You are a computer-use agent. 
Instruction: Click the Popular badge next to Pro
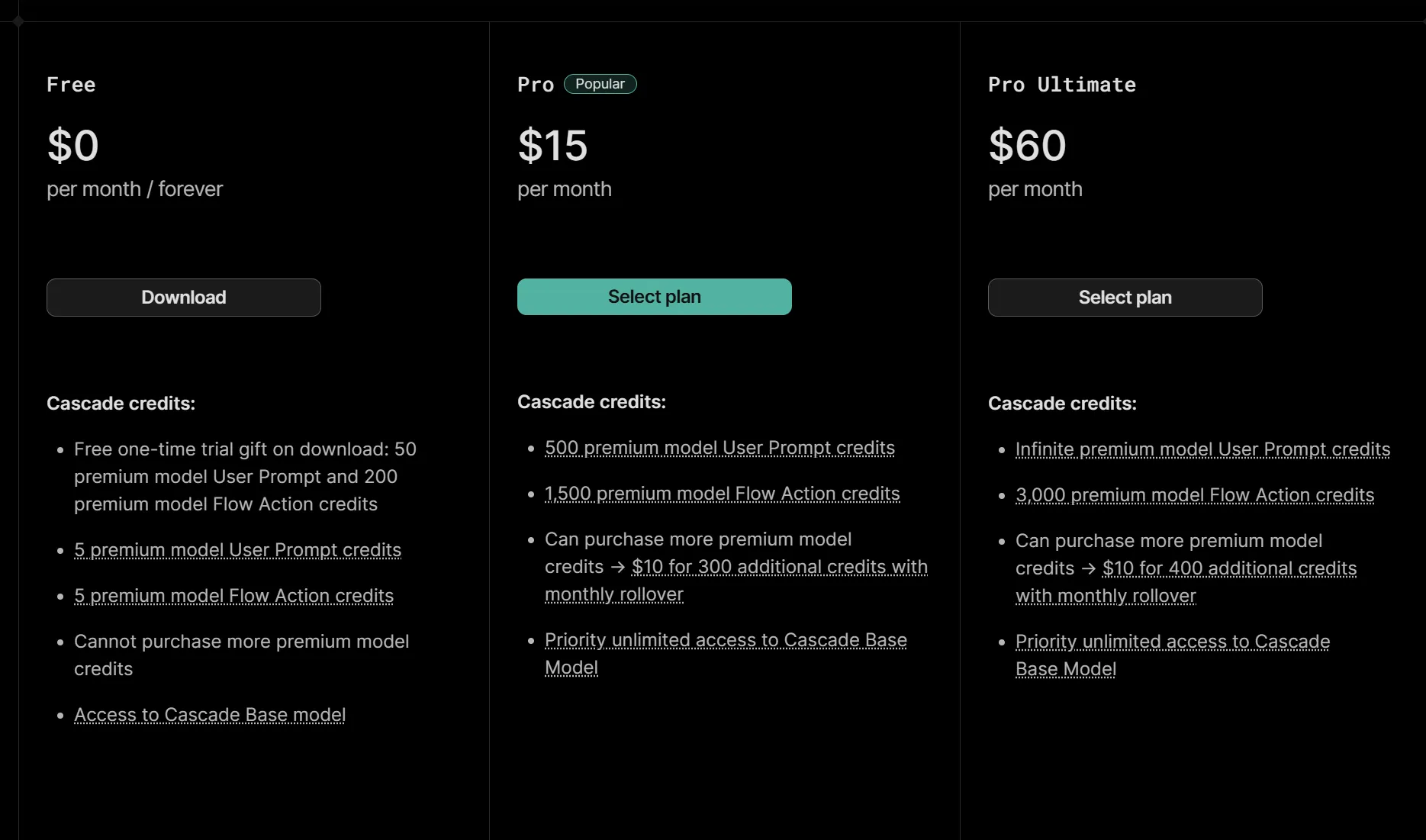click(x=600, y=84)
